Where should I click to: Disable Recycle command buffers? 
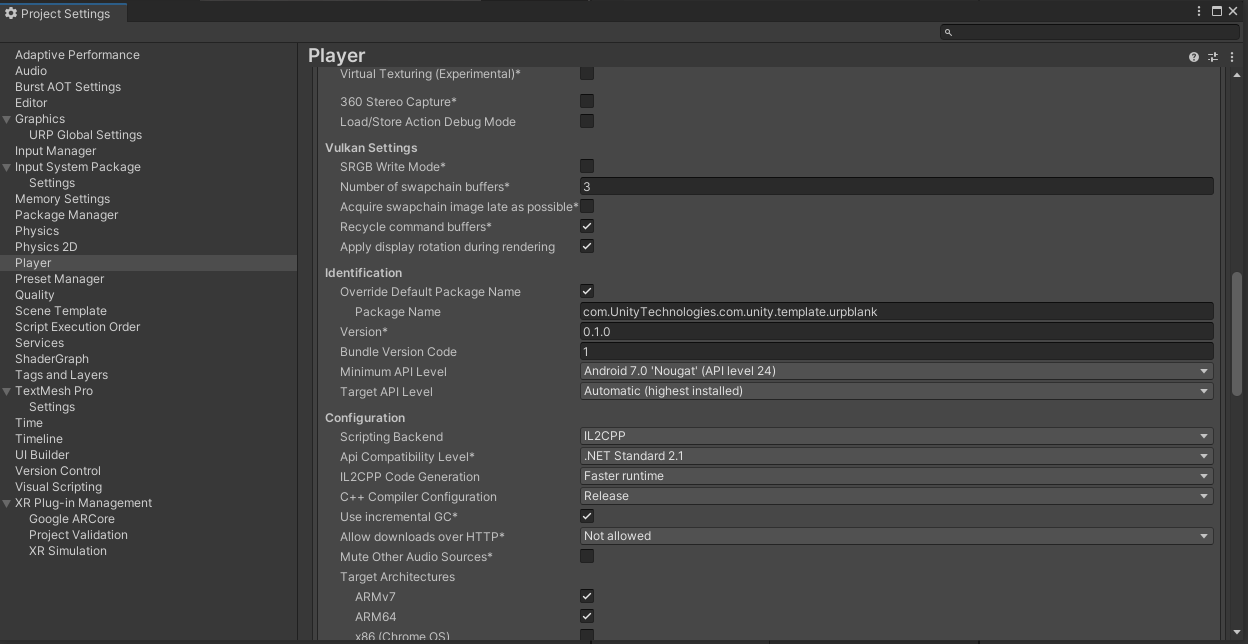click(586, 226)
